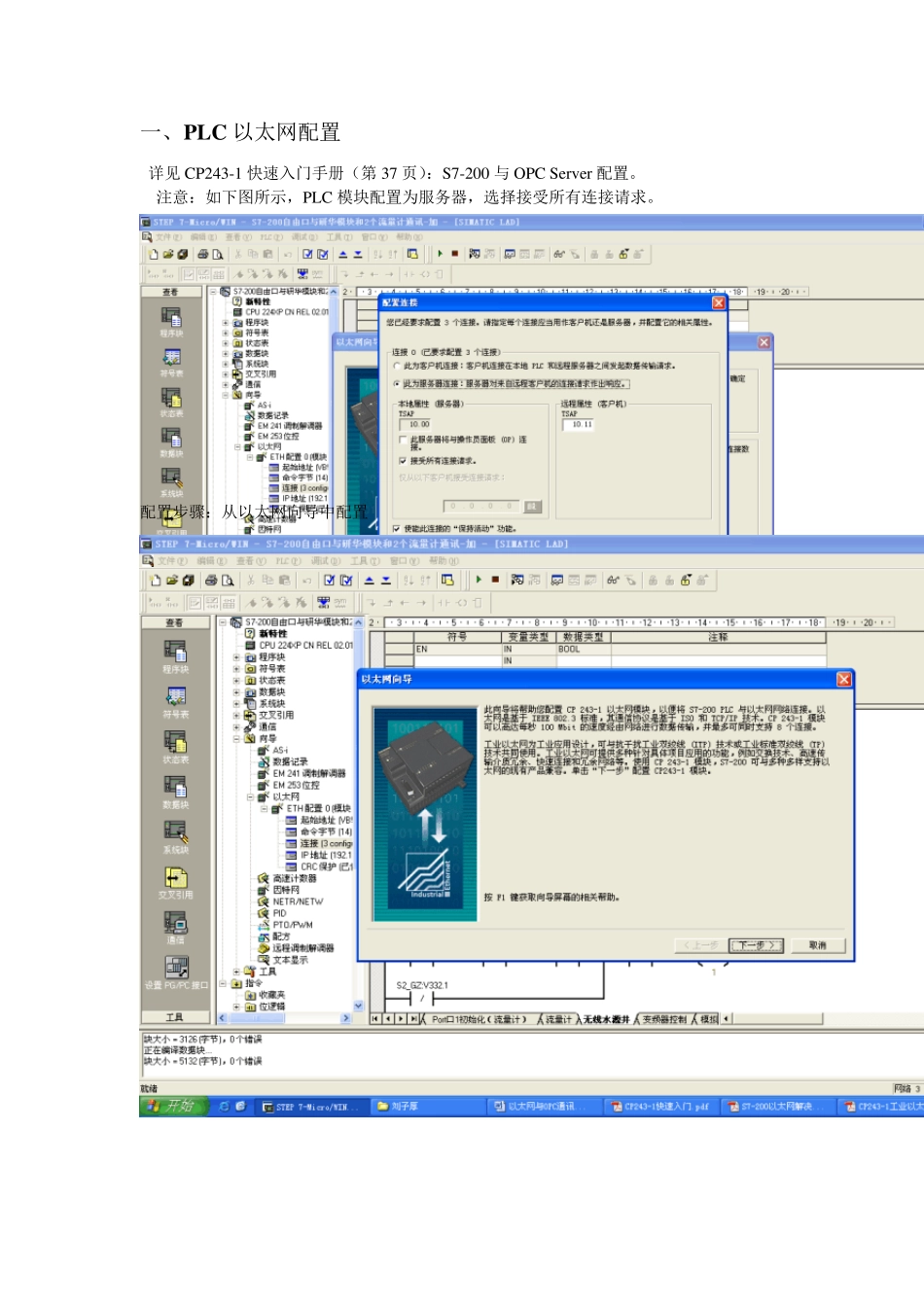Click 系统块 icon in lower navigation bar
This screenshot has width=924, height=1307.
(x=175, y=832)
